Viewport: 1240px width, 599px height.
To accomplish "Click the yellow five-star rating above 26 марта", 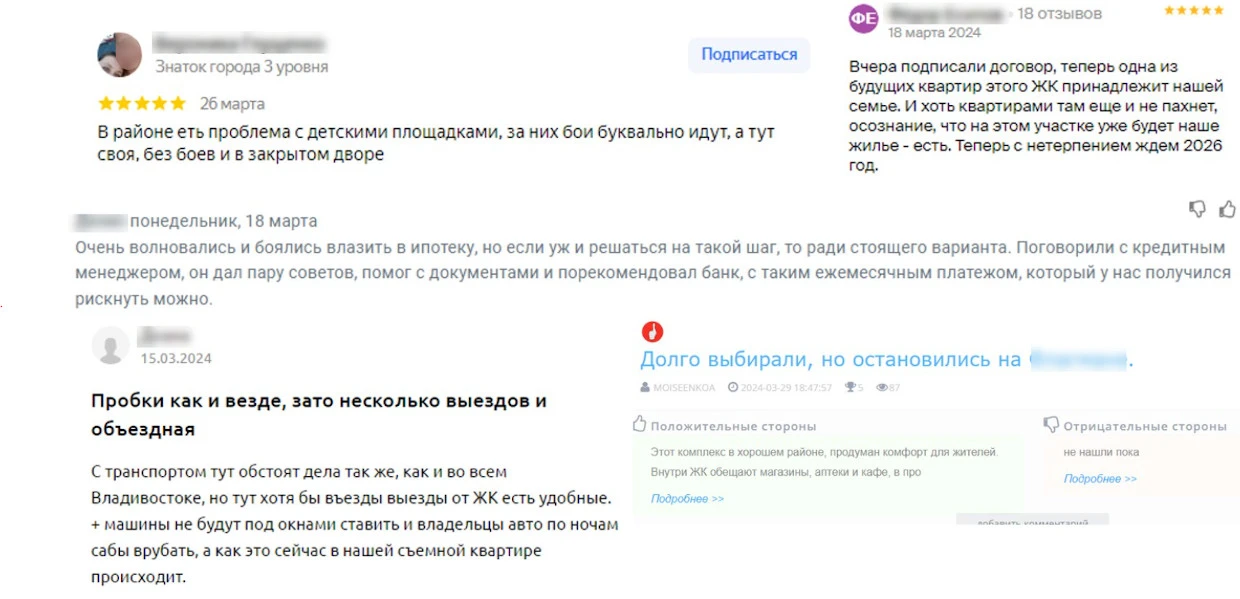I will pyautogui.click(x=142, y=103).
